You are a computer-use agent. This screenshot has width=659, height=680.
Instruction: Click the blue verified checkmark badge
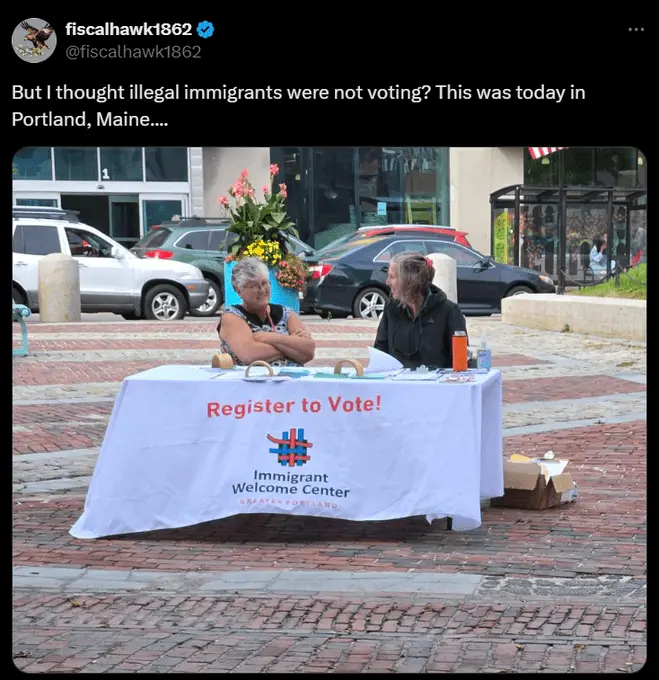click(x=205, y=29)
